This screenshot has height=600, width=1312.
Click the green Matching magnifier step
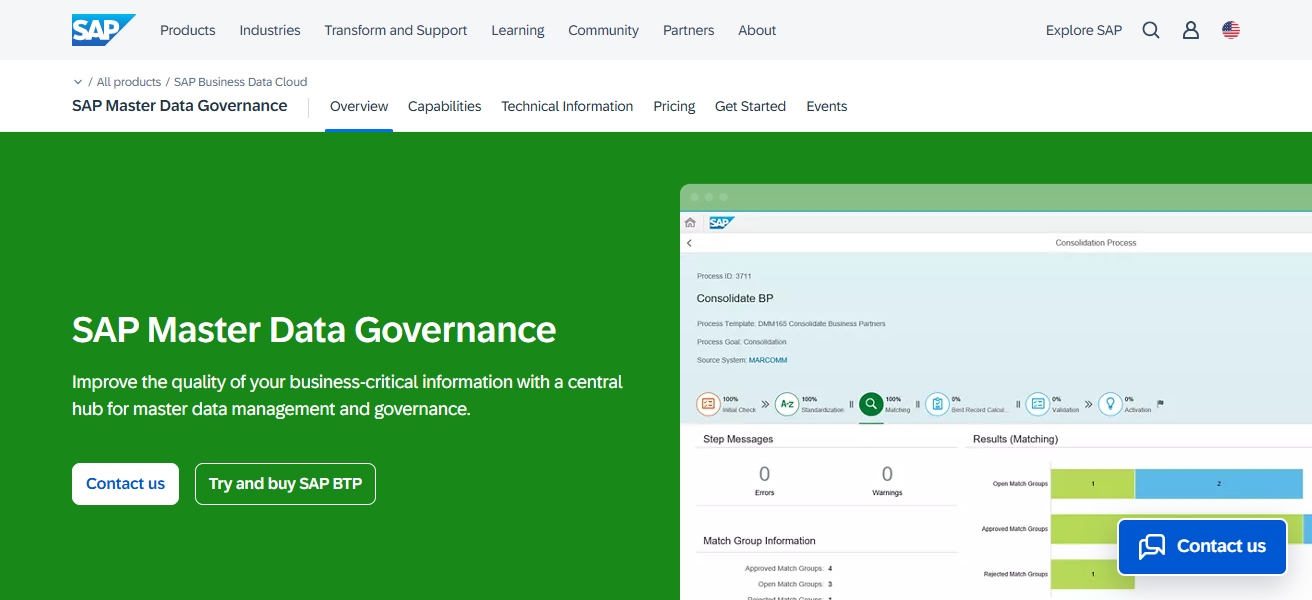pos(871,404)
